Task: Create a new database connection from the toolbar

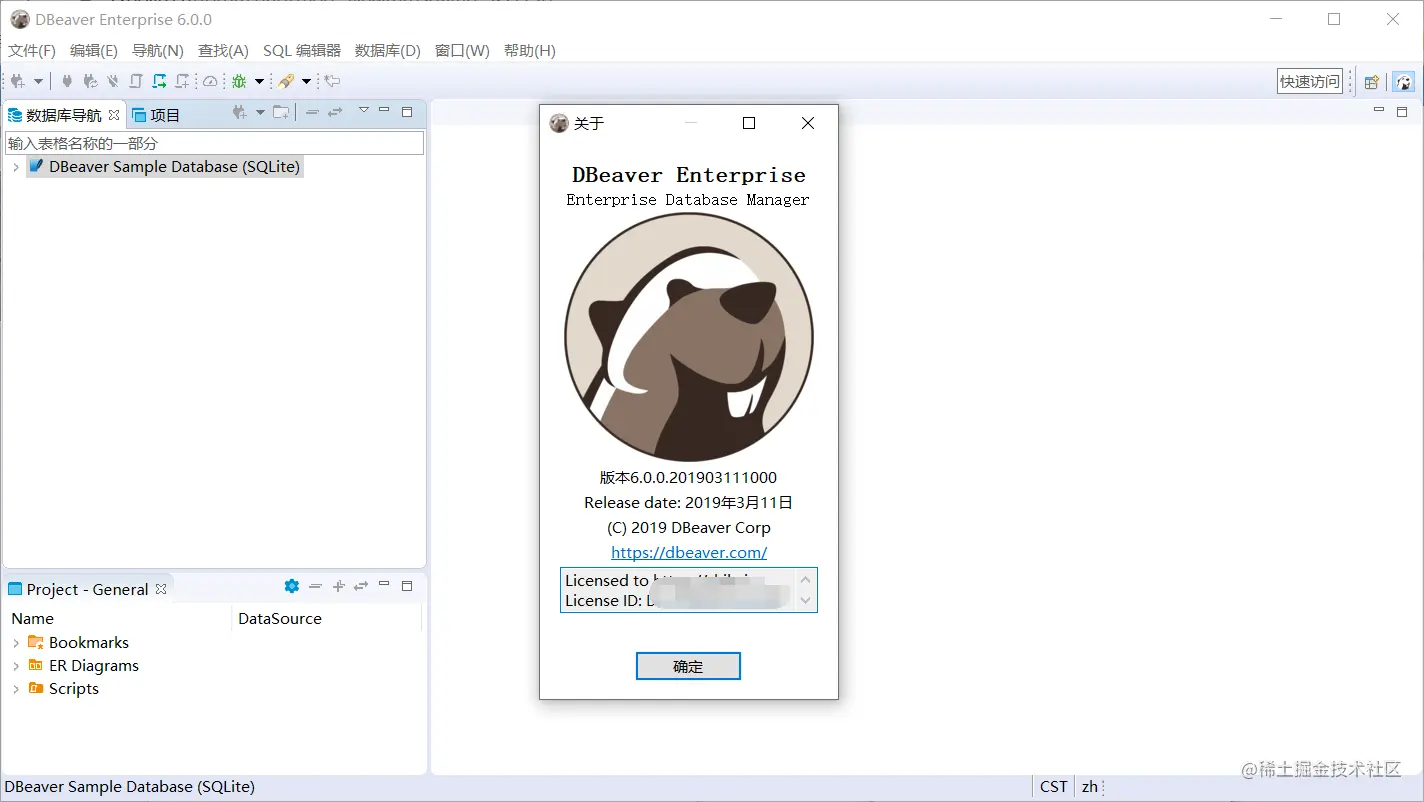Action: pyautogui.click(x=17, y=80)
